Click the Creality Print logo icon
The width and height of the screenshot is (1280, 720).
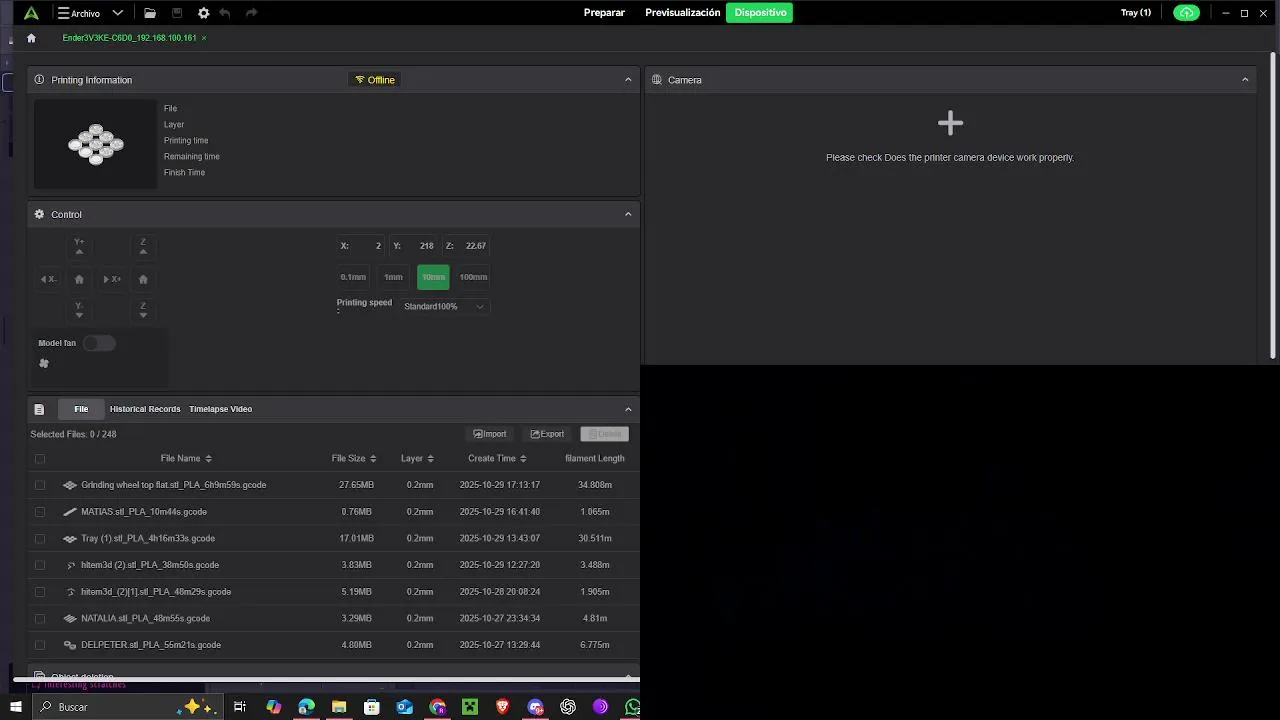(x=31, y=13)
